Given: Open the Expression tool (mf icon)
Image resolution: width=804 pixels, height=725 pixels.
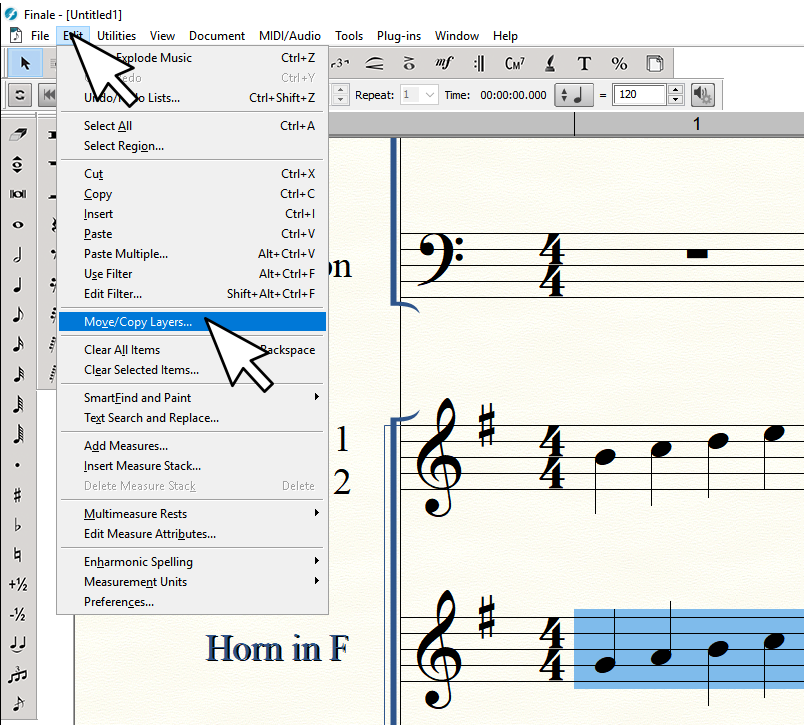Looking at the screenshot, I should pyautogui.click(x=444, y=63).
